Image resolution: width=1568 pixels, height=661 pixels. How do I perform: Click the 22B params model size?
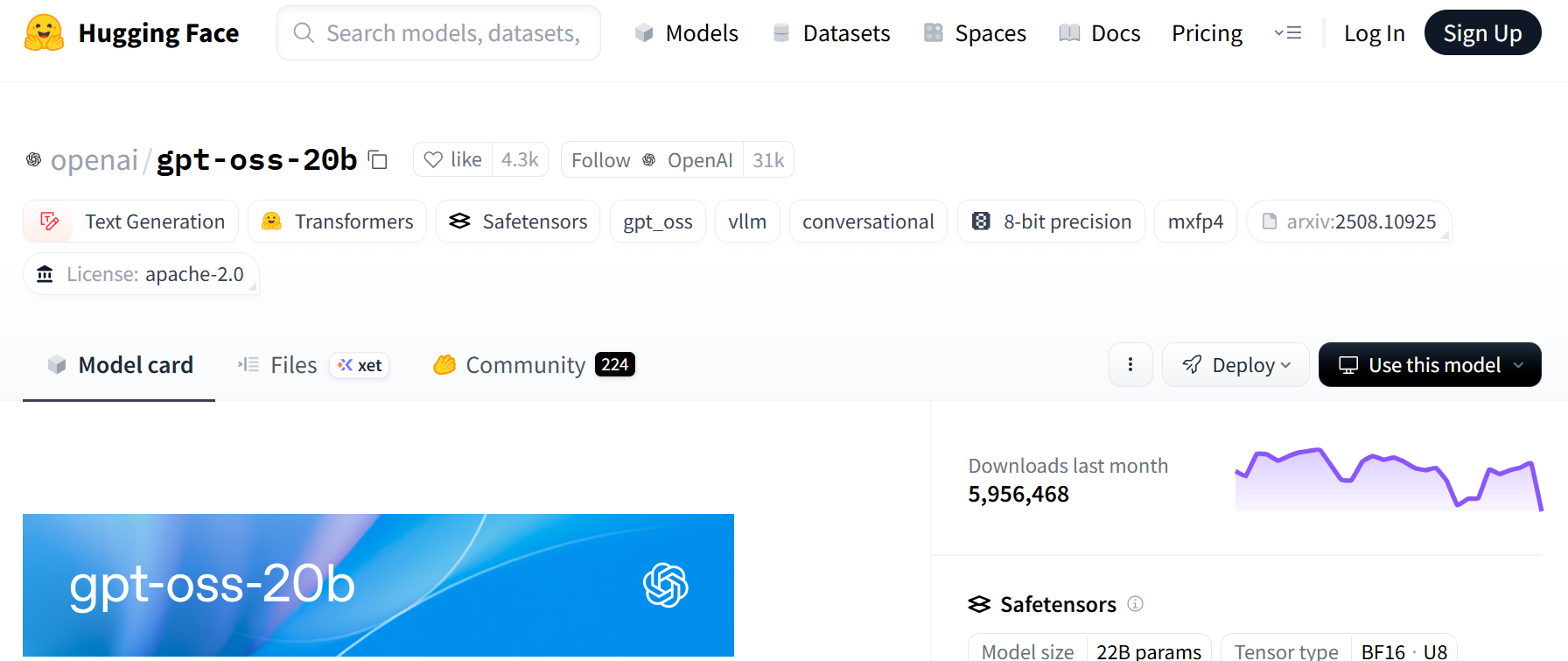[1149, 650]
